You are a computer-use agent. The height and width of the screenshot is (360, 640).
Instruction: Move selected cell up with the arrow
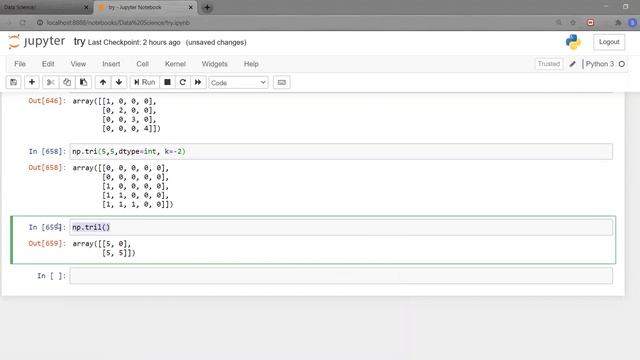tap(103, 82)
